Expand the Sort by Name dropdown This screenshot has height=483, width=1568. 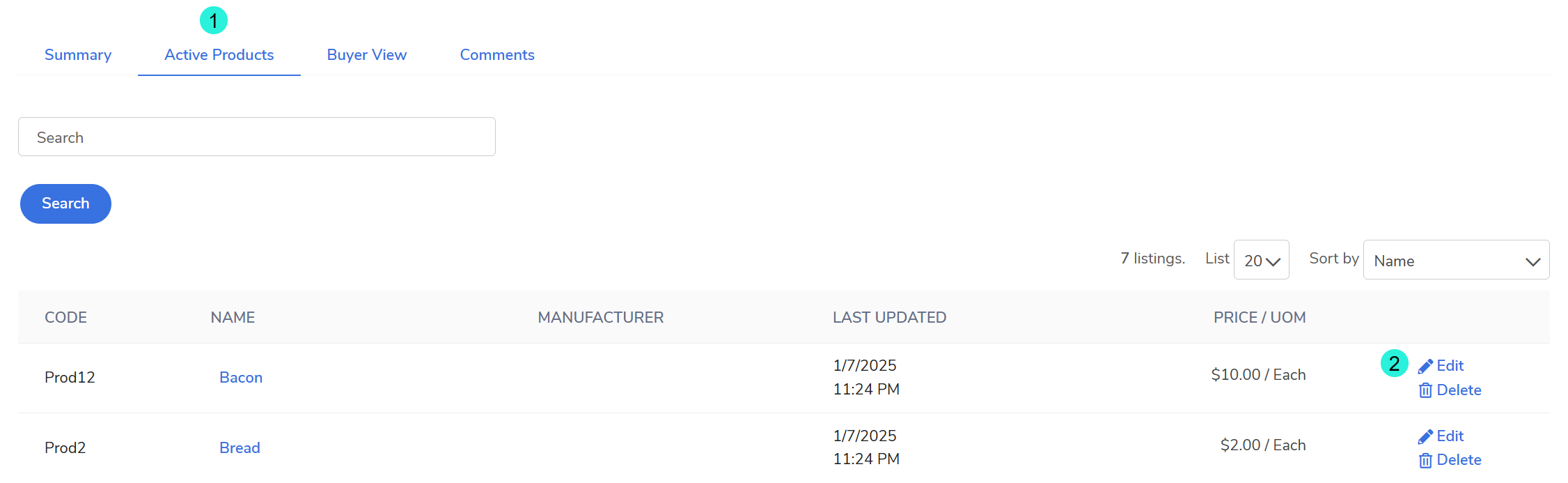point(1456,260)
